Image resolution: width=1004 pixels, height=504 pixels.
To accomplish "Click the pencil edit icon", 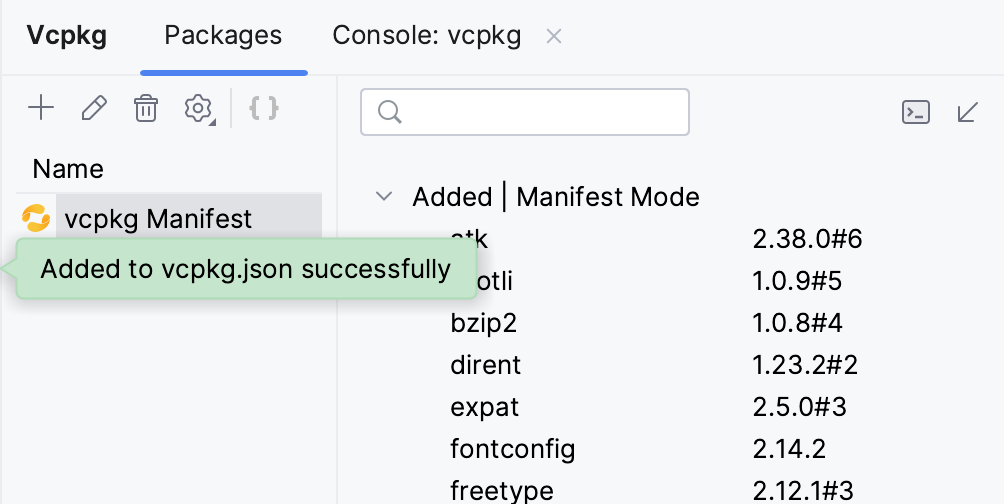I will coord(94,108).
